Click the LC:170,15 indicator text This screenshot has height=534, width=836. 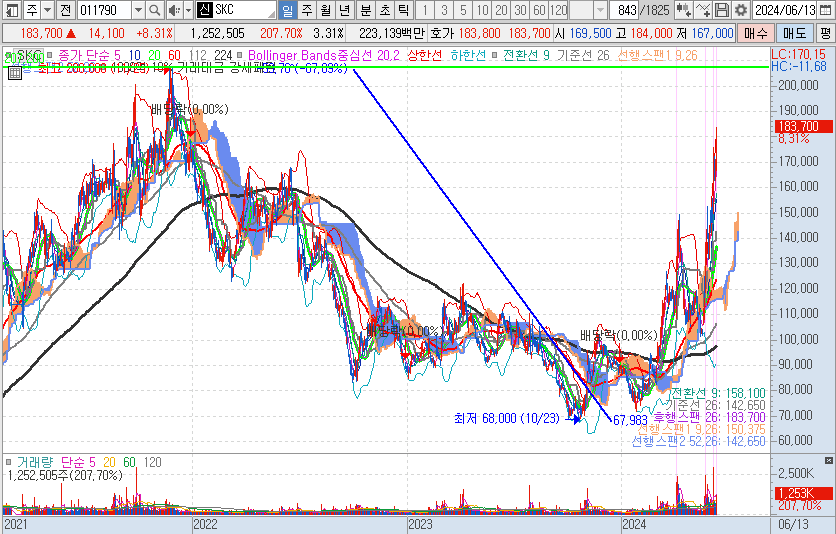(798, 54)
